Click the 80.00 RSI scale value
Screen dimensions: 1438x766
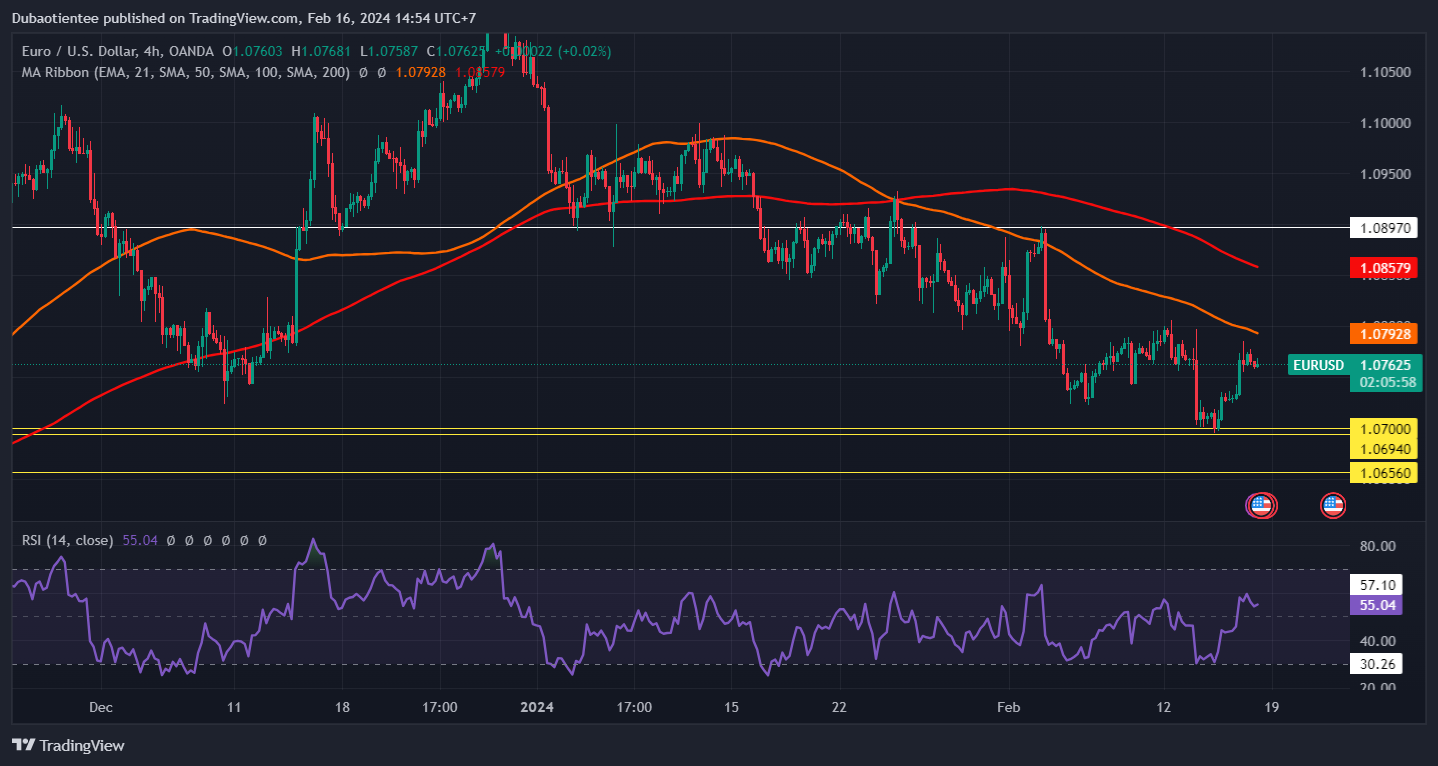[x=1377, y=546]
